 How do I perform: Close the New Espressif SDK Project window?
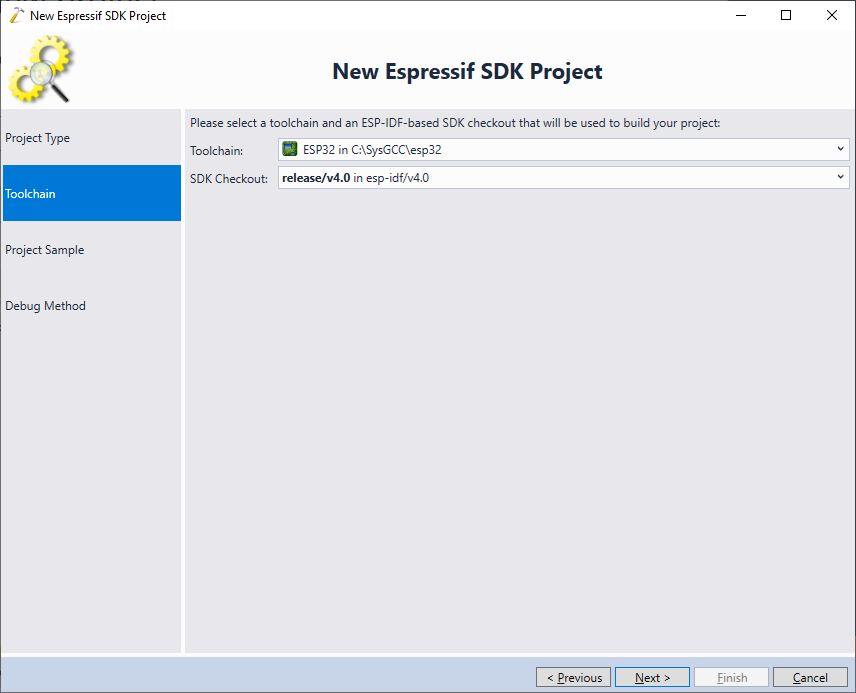(831, 15)
